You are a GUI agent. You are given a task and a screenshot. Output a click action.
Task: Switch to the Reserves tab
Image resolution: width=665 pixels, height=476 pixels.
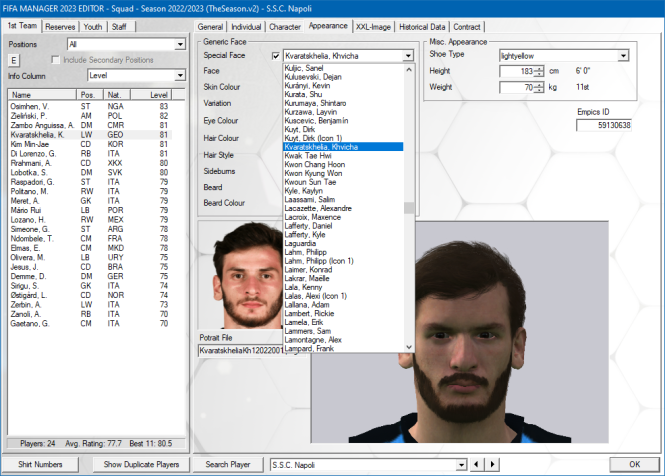point(60,27)
